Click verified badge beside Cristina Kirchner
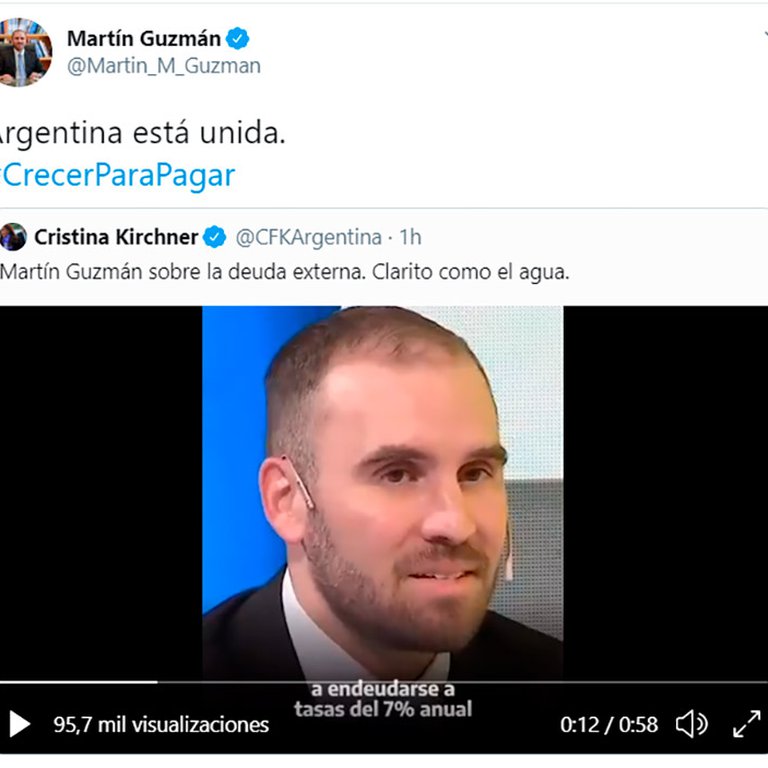 point(215,237)
